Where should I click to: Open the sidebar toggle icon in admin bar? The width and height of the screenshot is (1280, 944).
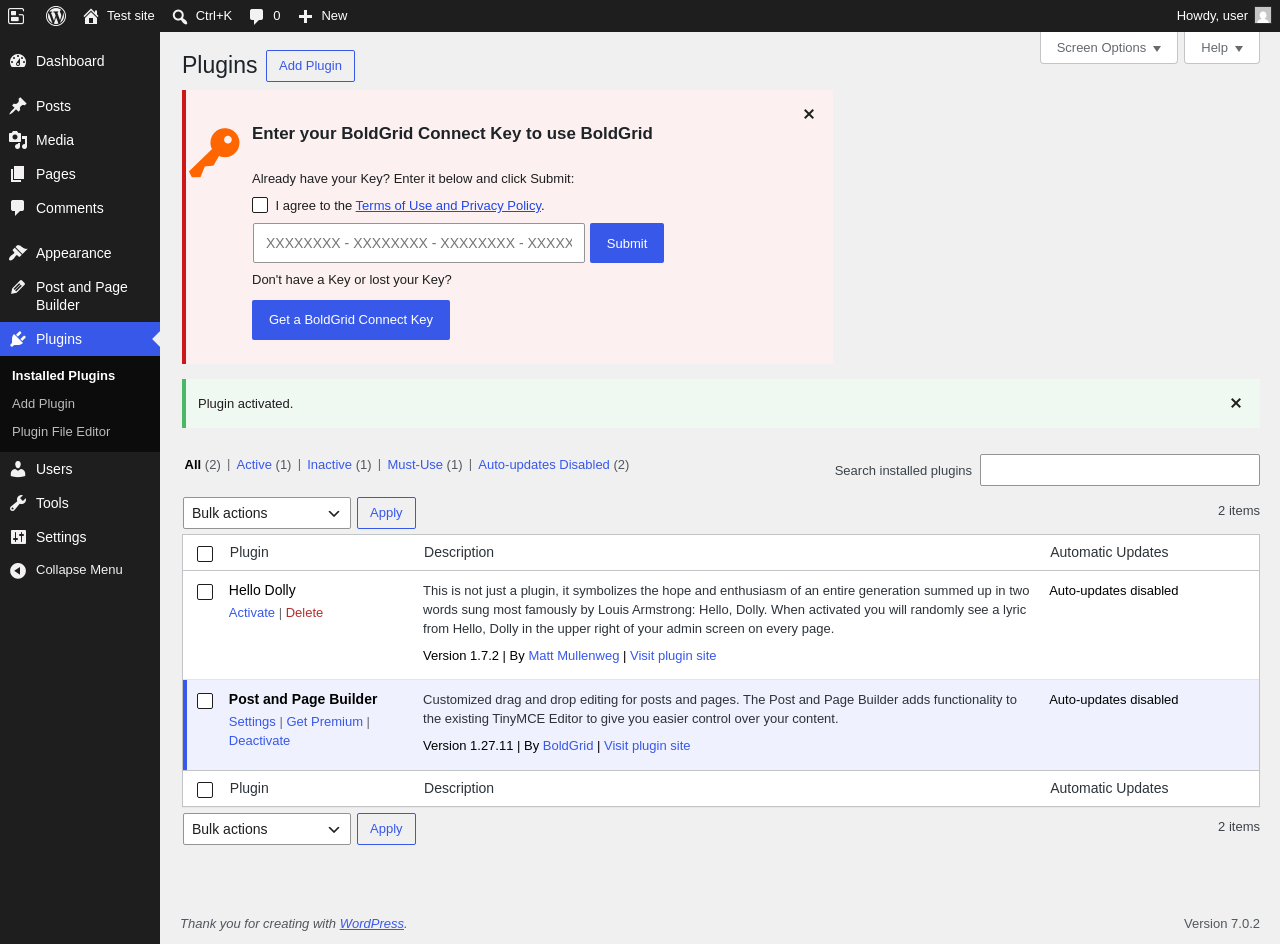click(x=16, y=16)
